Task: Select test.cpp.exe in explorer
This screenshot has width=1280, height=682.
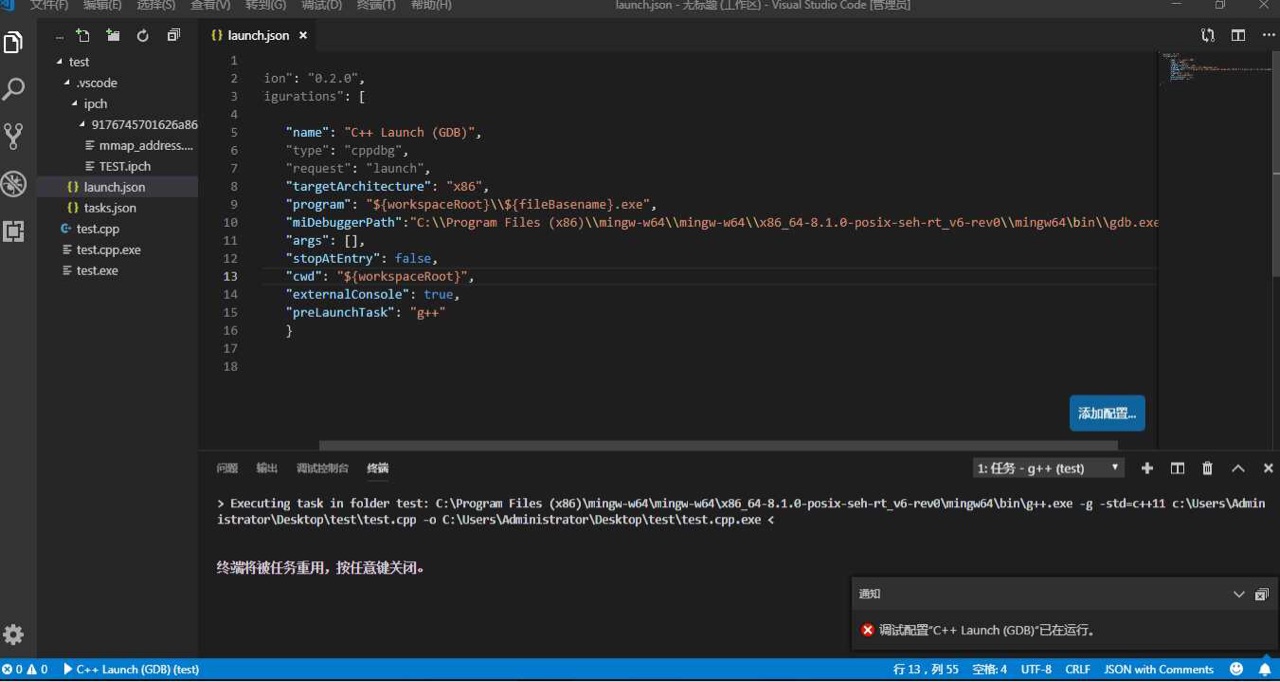Action: tap(108, 250)
